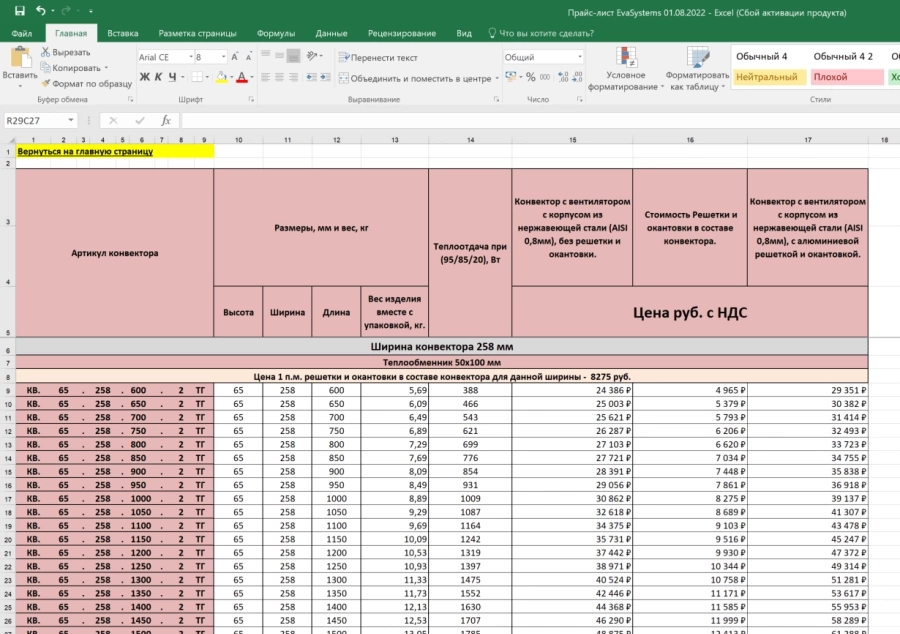Screen dimensions: 900x634
Task: Expand the Name Box dropdown arrow
Action: [x=71, y=120]
